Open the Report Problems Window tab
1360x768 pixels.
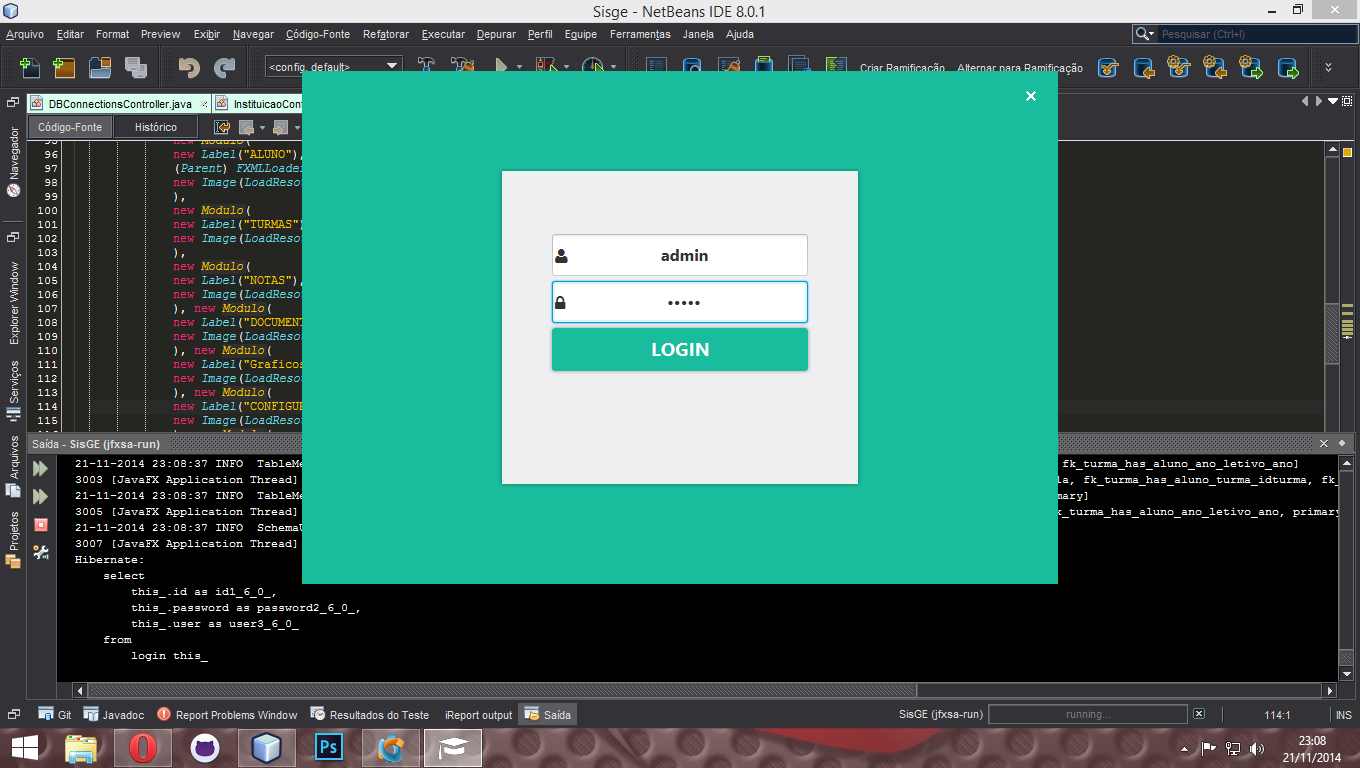227,714
